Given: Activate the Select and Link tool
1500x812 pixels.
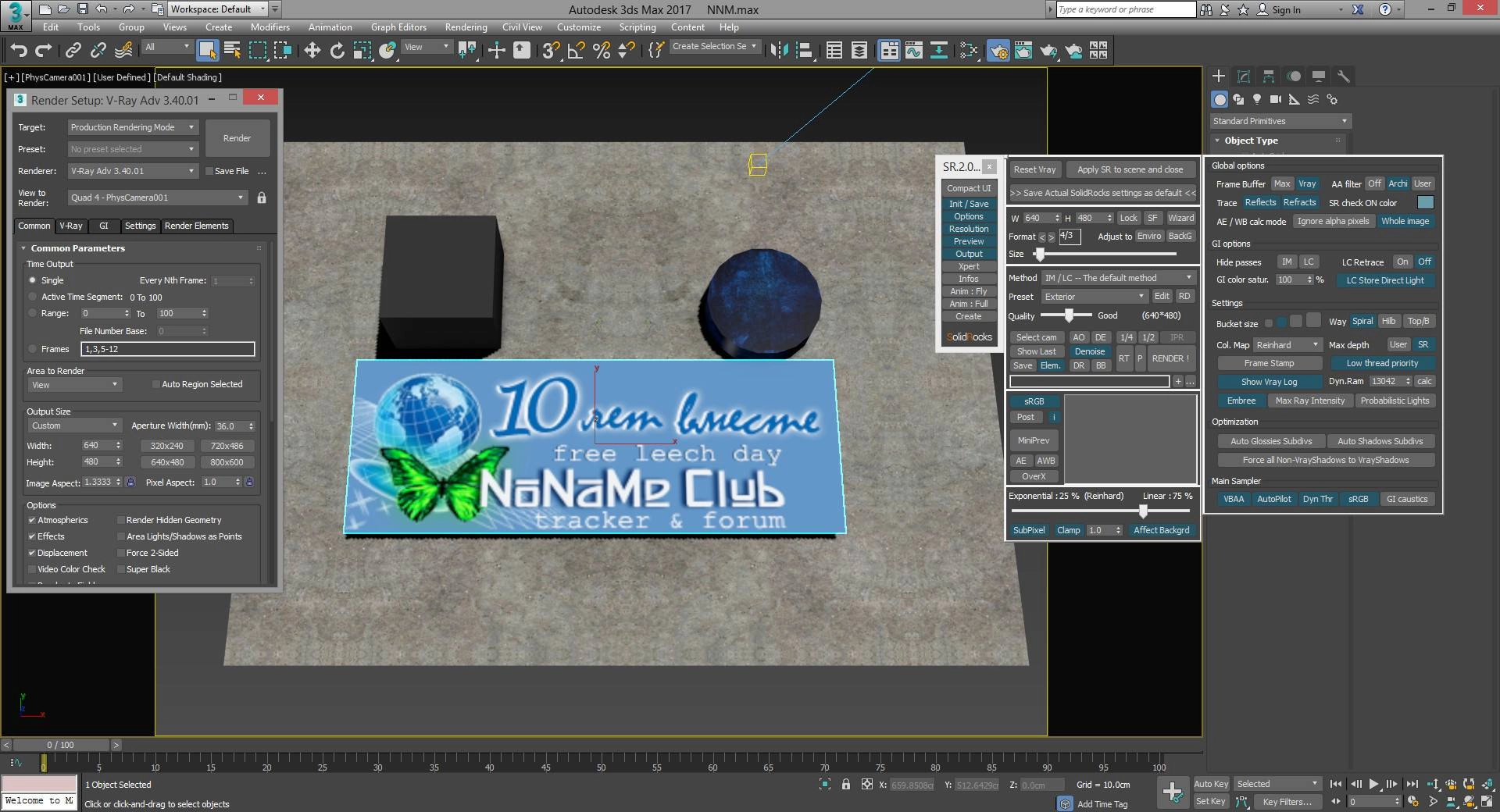Looking at the screenshot, I should coord(73,51).
